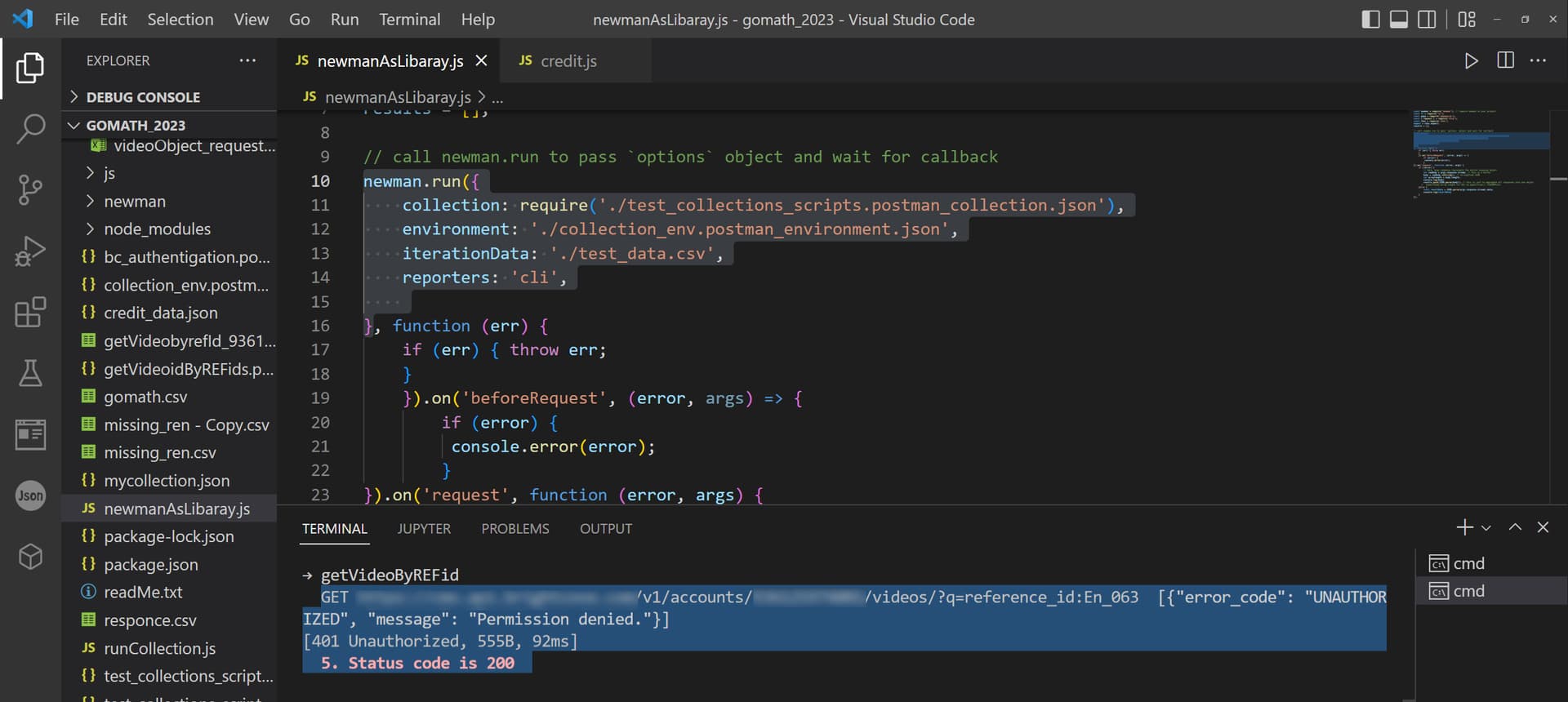Select the second cmd terminal instance
This screenshot has height=702, width=1568.
coord(1490,591)
